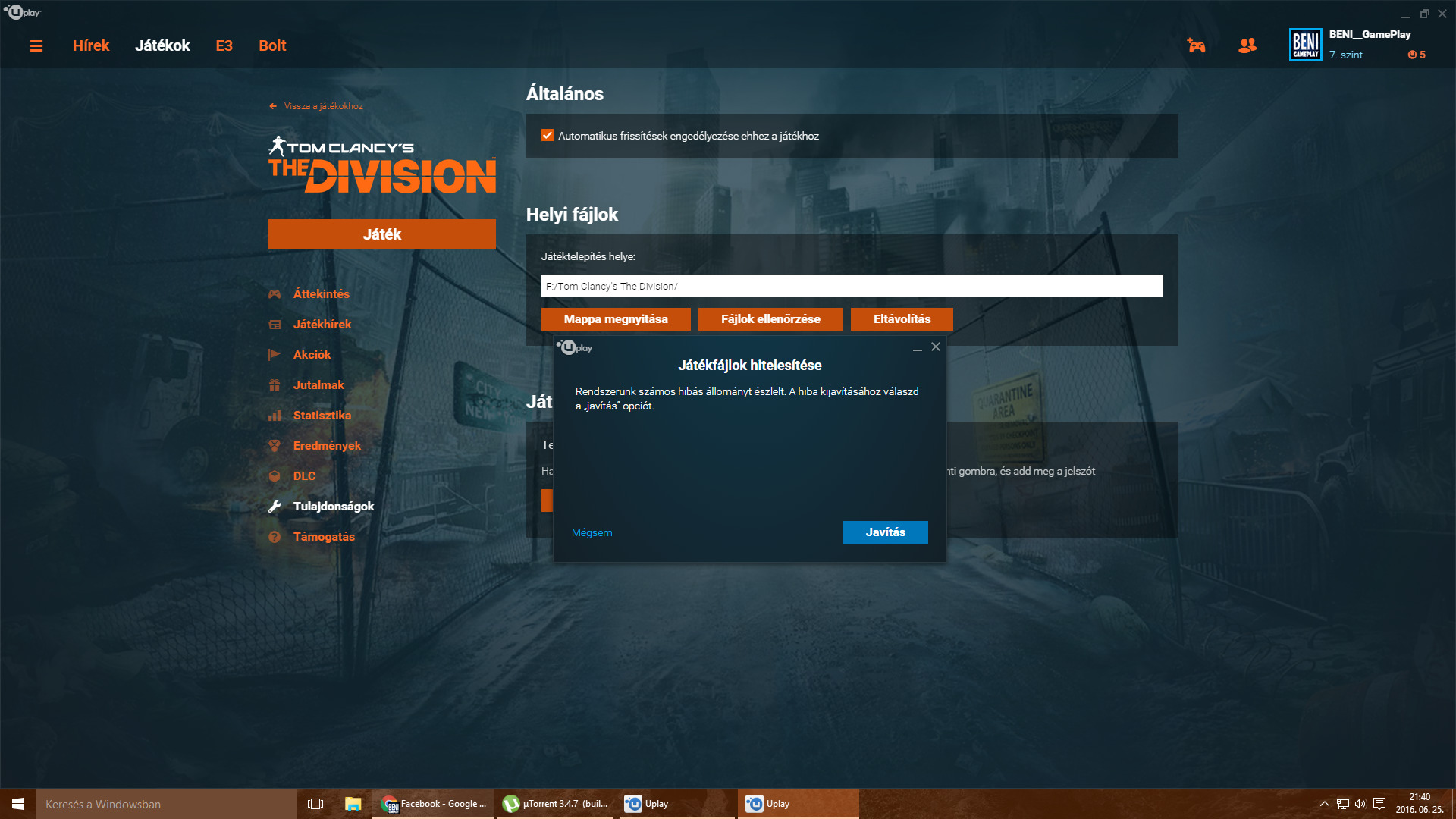Click Mappa megnyitása button

616,319
